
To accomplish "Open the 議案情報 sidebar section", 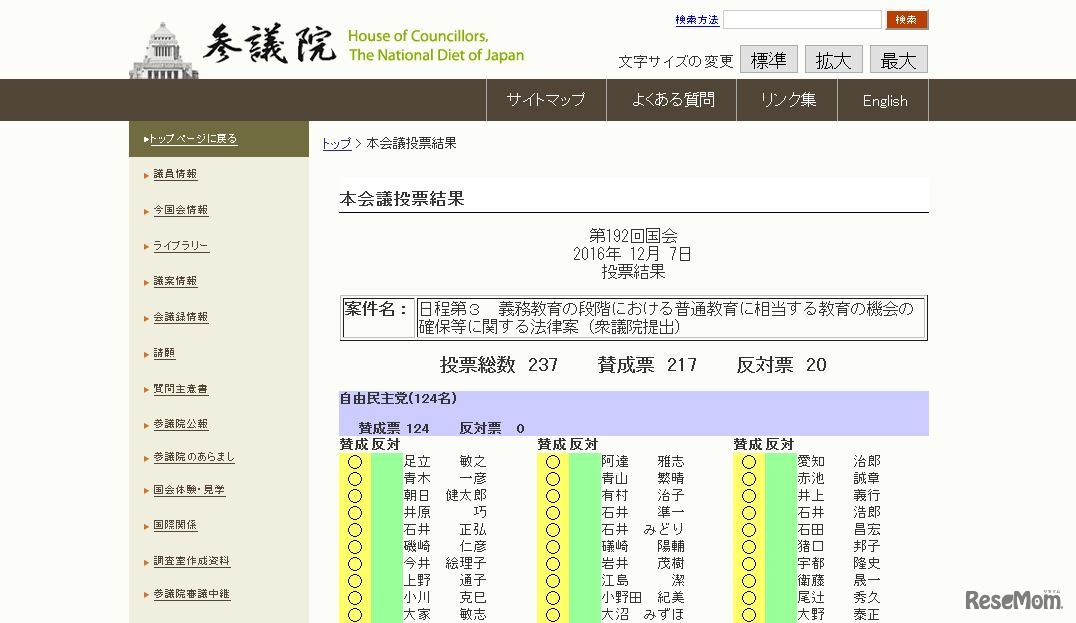I will (x=174, y=281).
